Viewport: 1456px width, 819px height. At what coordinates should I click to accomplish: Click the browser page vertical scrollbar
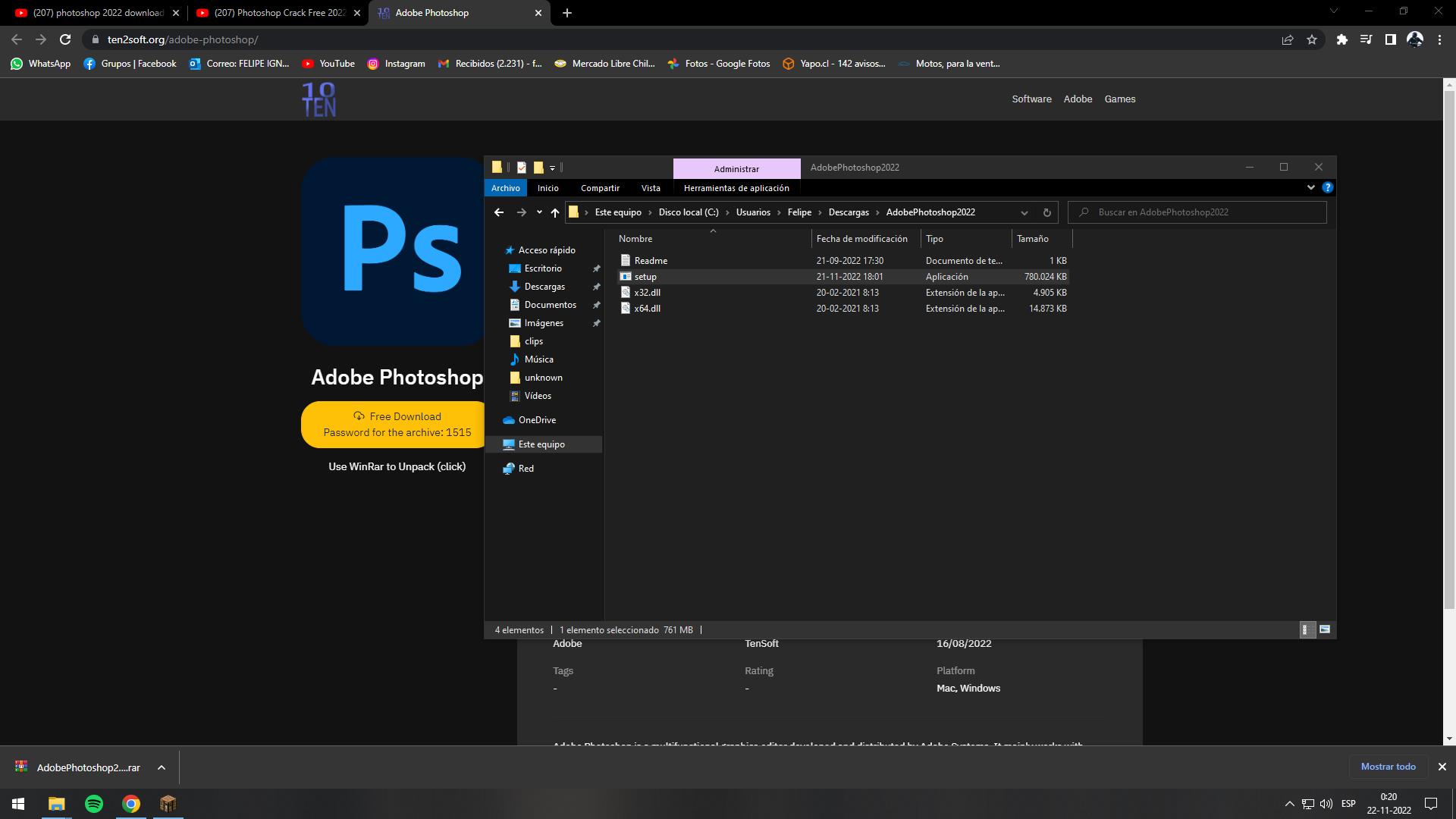coord(1449,341)
